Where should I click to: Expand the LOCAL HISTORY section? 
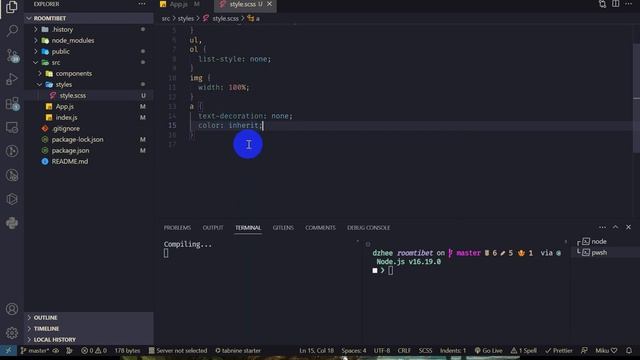pyautogui.click(x=89, y=340)
